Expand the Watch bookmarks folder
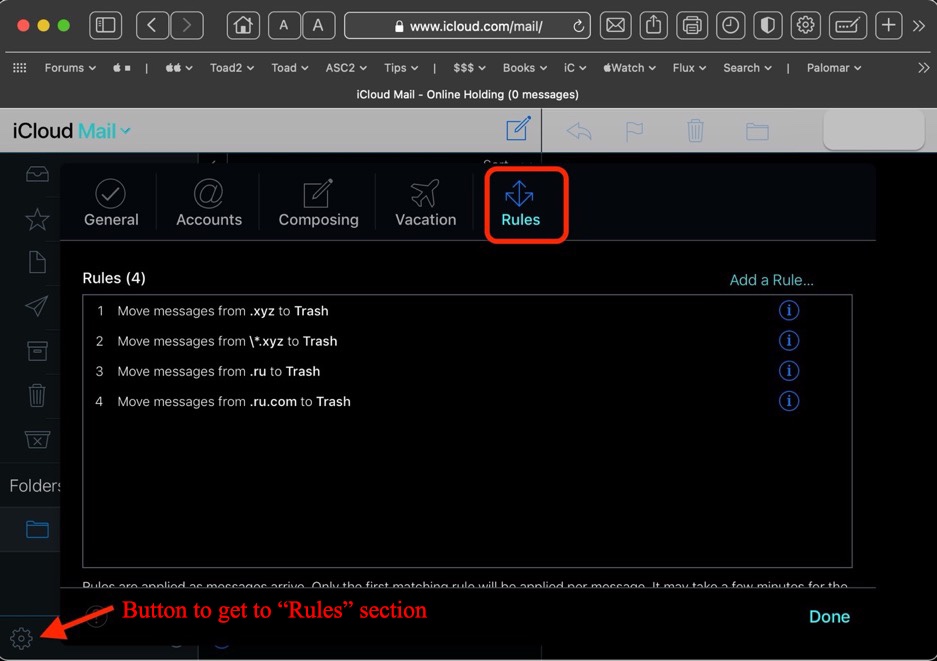Image resolution: width=937 pixels, height=661 pixels. point(629,68)
